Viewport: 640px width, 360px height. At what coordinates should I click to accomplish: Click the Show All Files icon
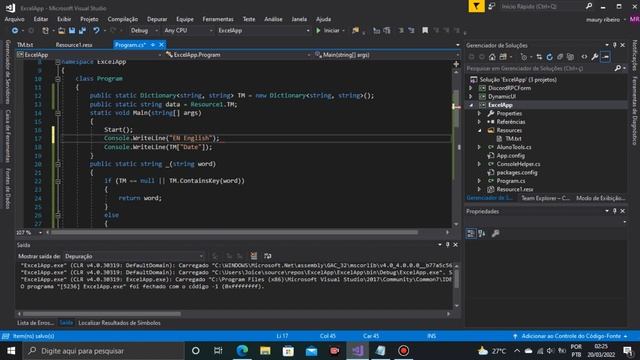[x=571, y=57]
